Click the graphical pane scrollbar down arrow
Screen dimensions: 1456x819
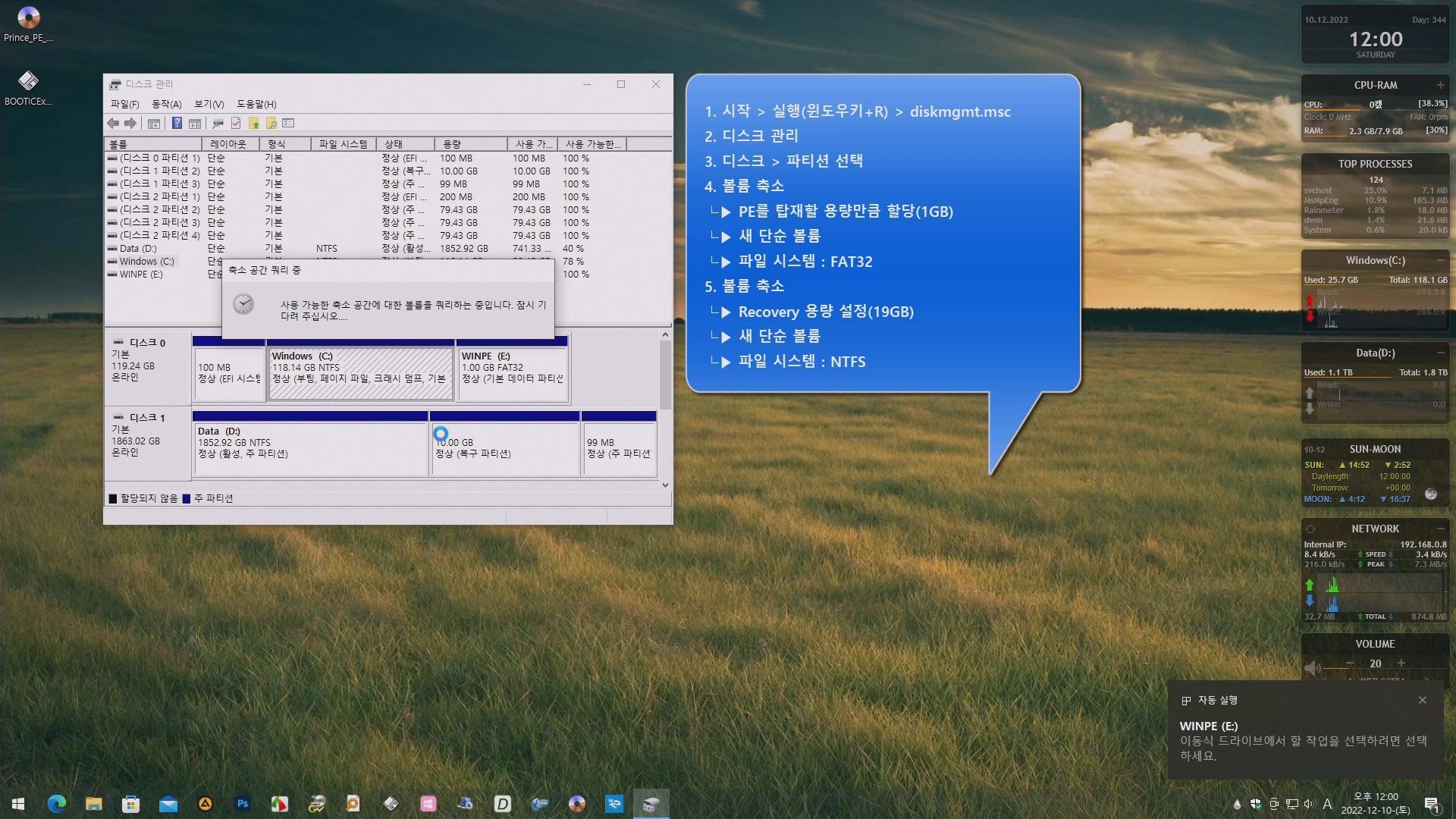(x=665, y=485)
